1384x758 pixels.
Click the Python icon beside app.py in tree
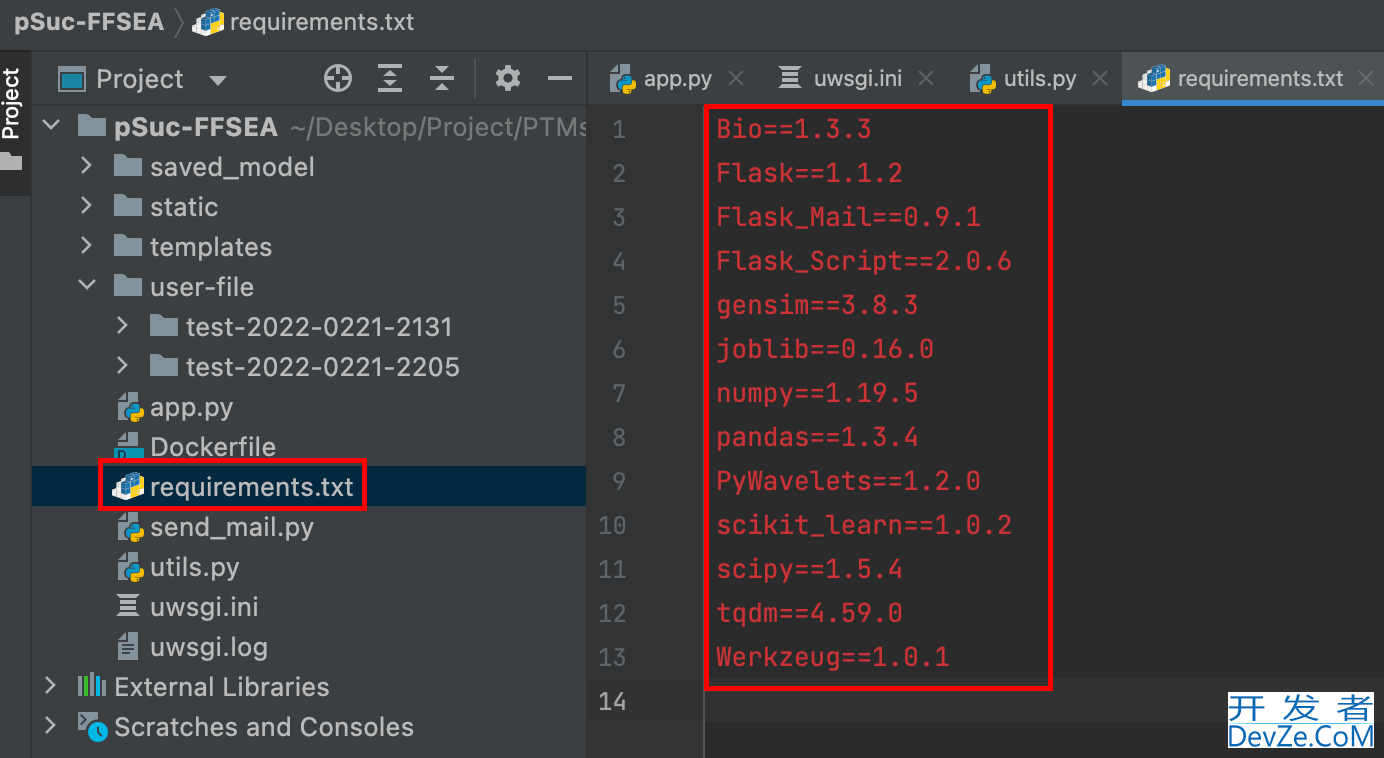(x=129, y=407)
